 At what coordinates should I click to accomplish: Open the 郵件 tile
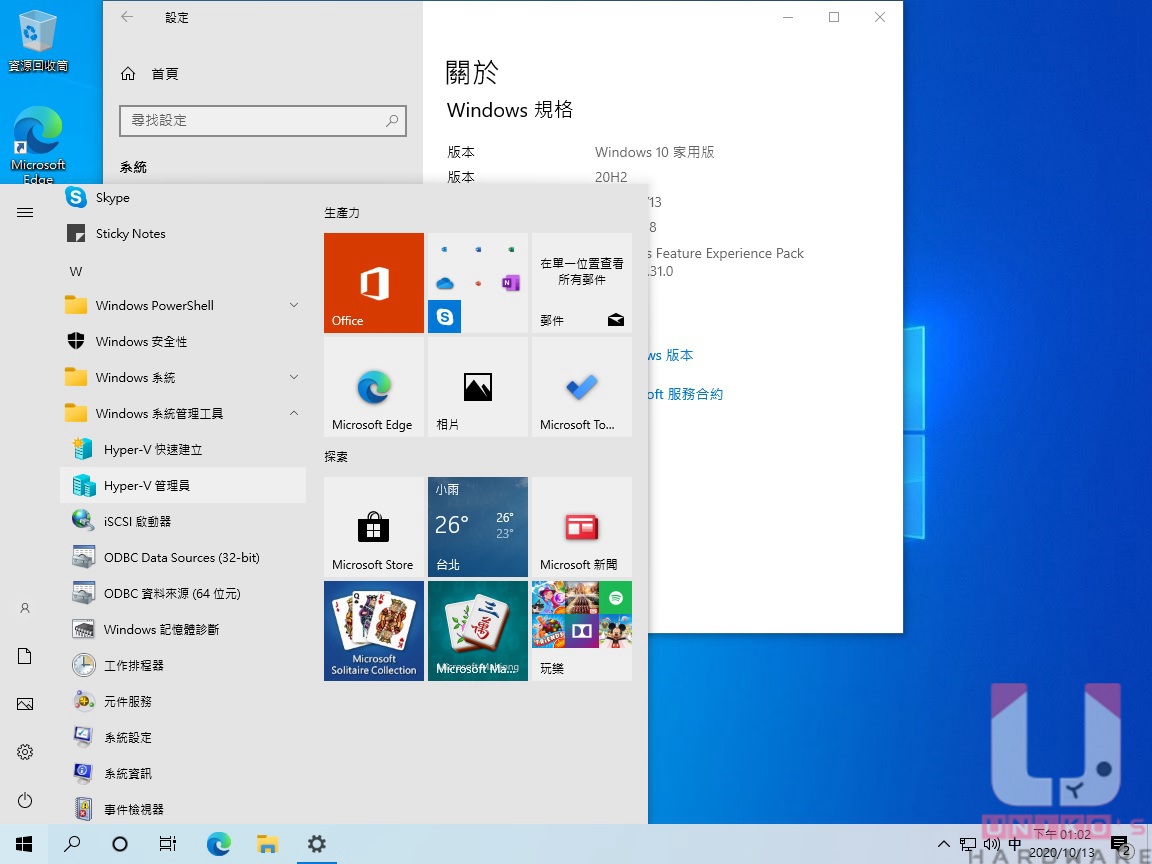tap(582, 283)
